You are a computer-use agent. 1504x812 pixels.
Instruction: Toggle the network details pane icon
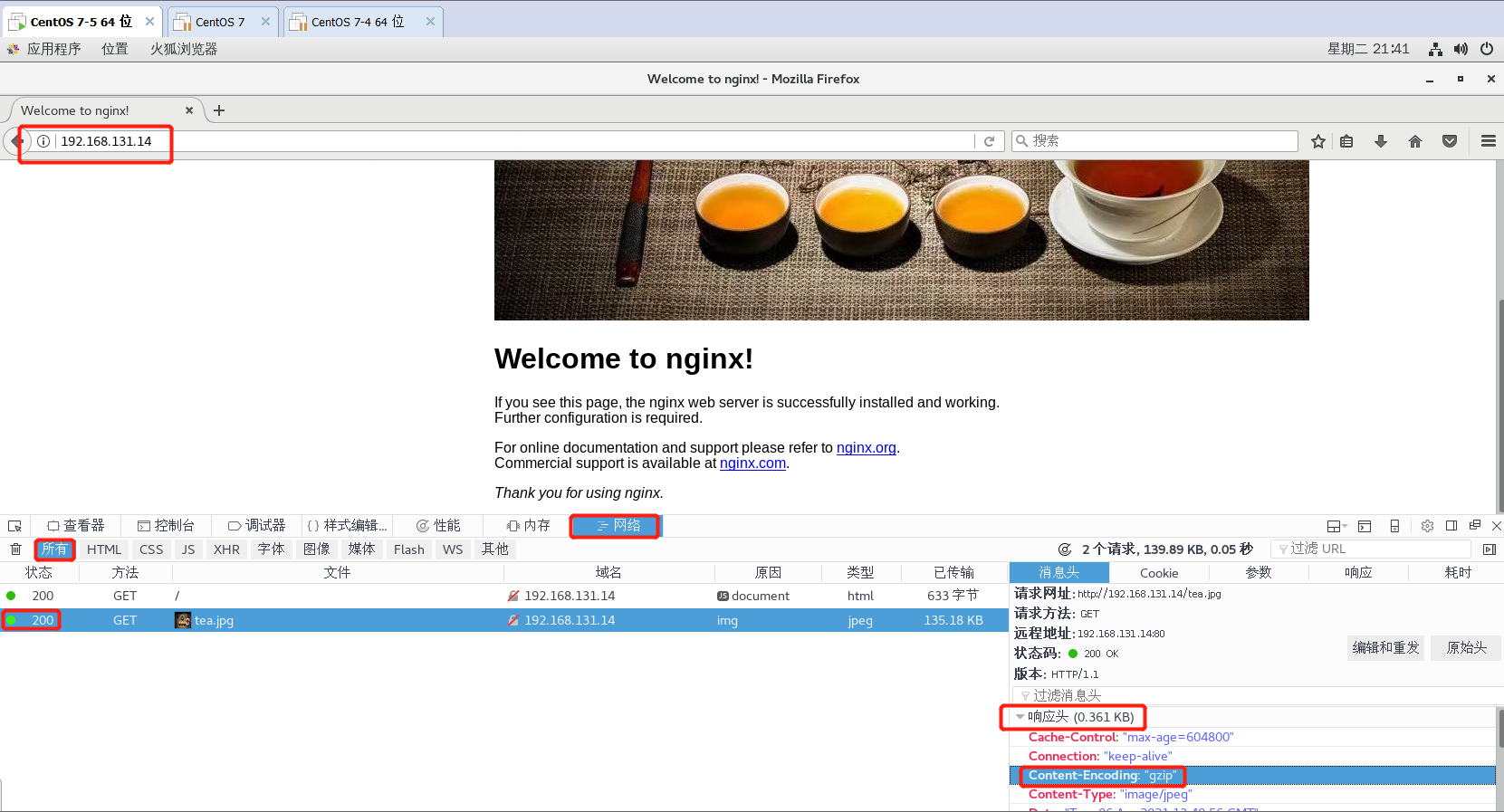pyautogui.click(x=1490, y=549)
